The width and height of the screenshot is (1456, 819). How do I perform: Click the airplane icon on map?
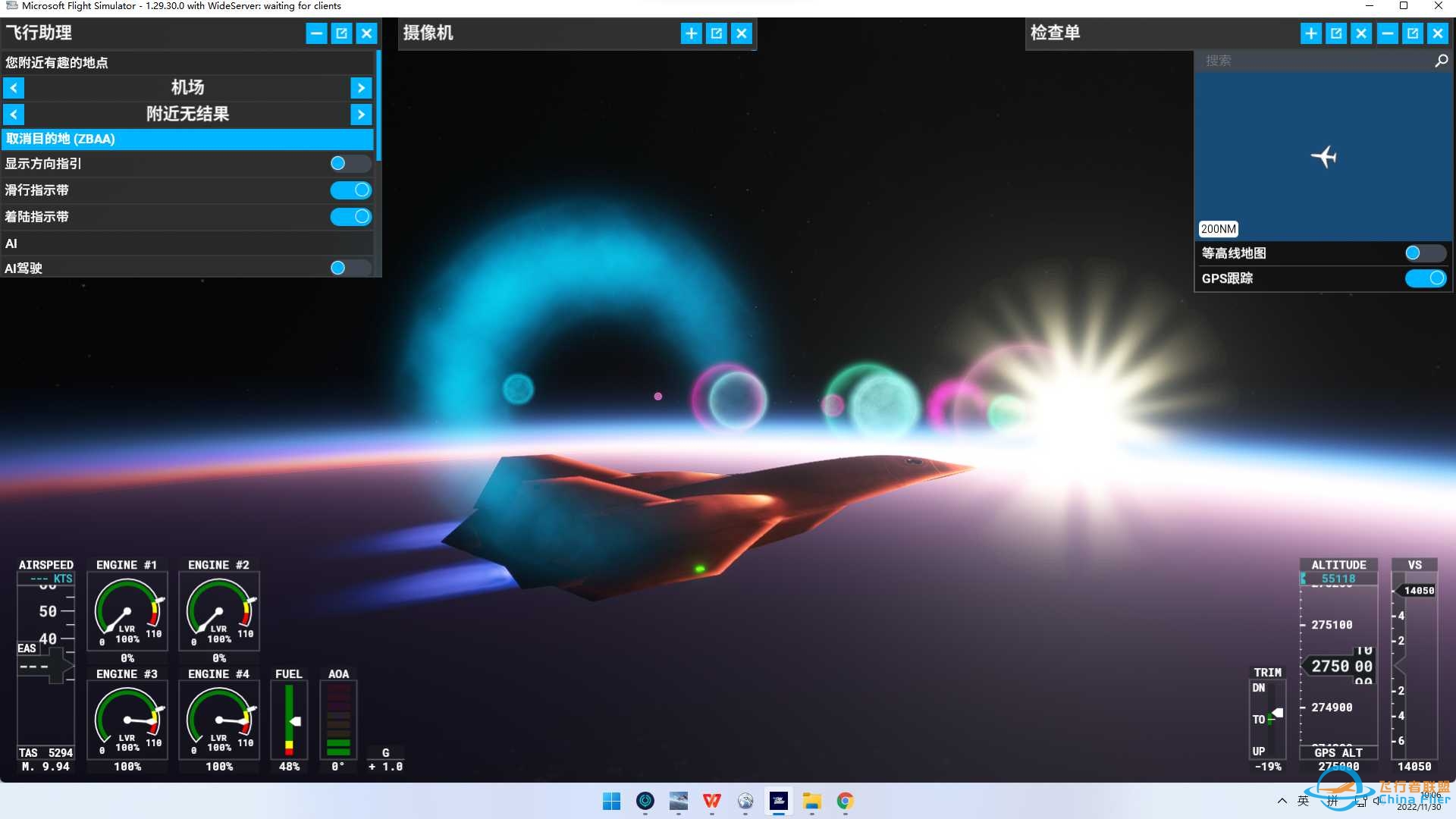pos(1324,157)
